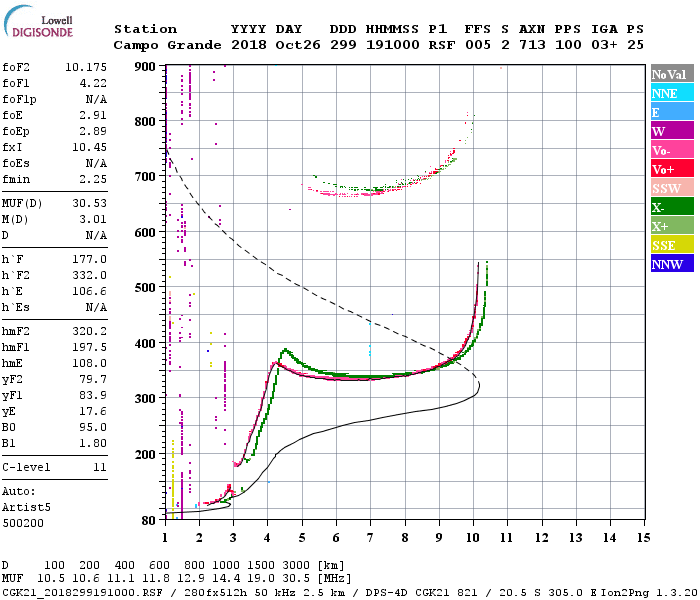The height and width of the screenshot is (600, 700).
Task: Click the C-level value 11
Action: 100,467
